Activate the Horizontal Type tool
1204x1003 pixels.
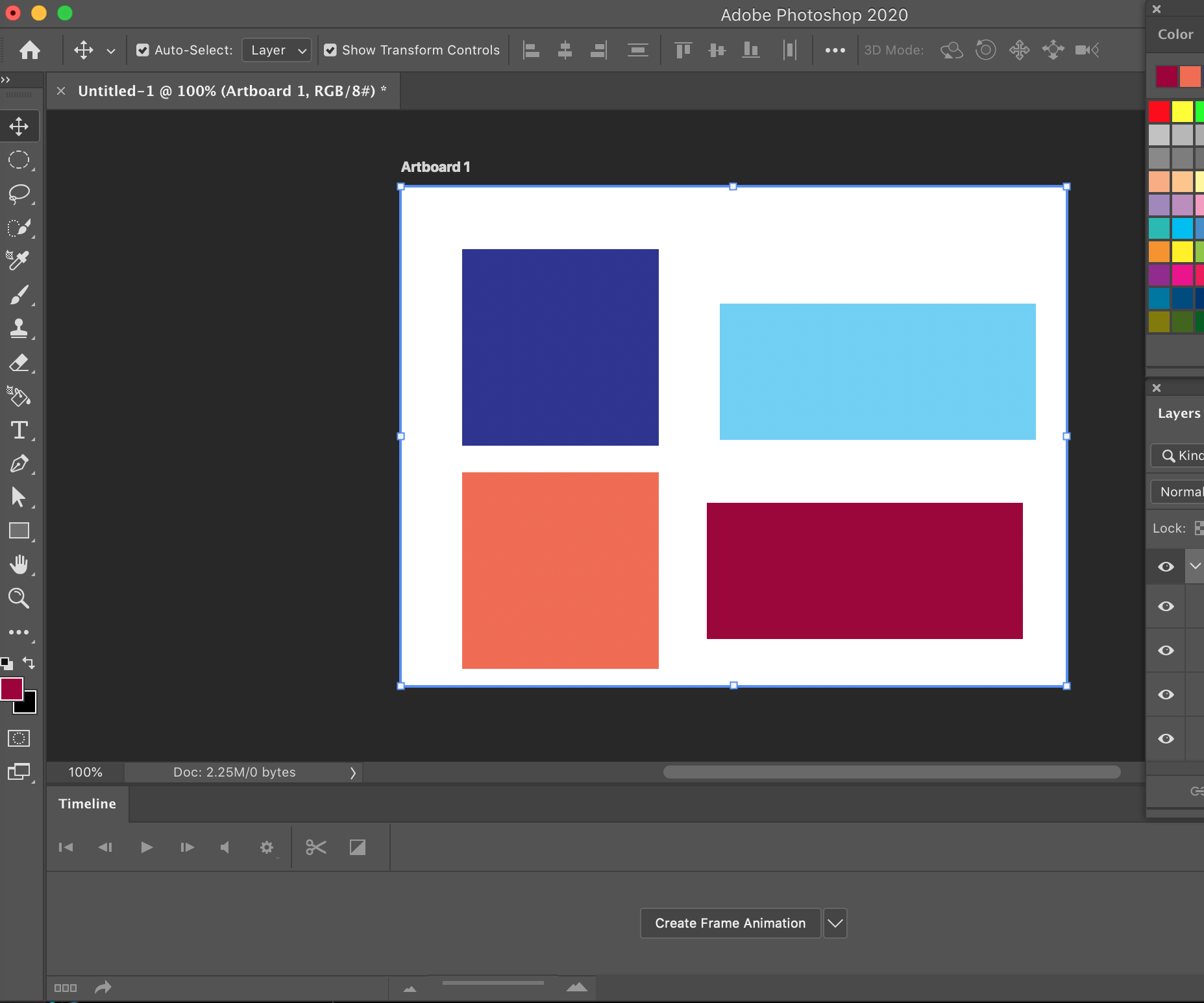coord(19,430)
